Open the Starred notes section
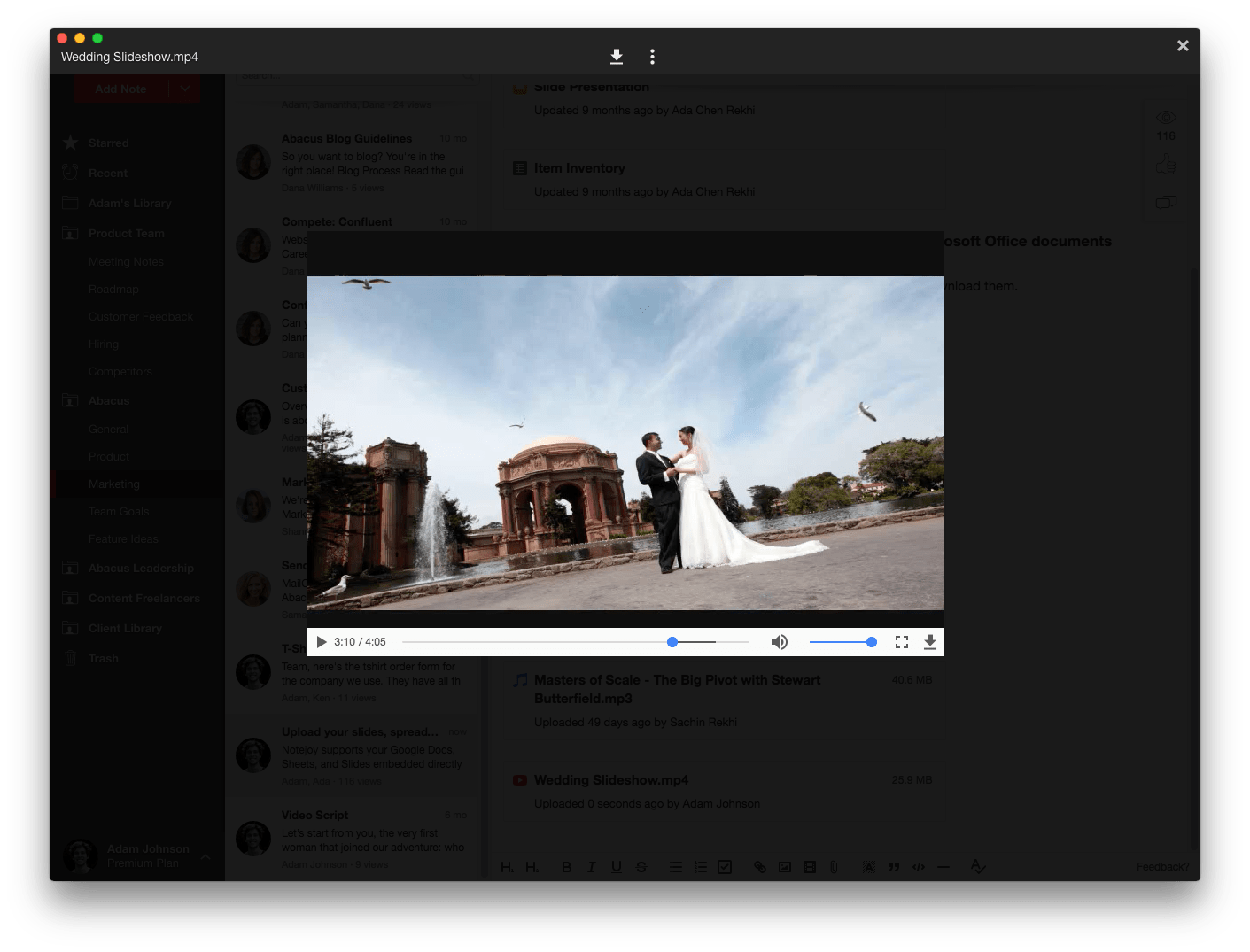Screen dimensions: 1250x952 click(108, 143)
